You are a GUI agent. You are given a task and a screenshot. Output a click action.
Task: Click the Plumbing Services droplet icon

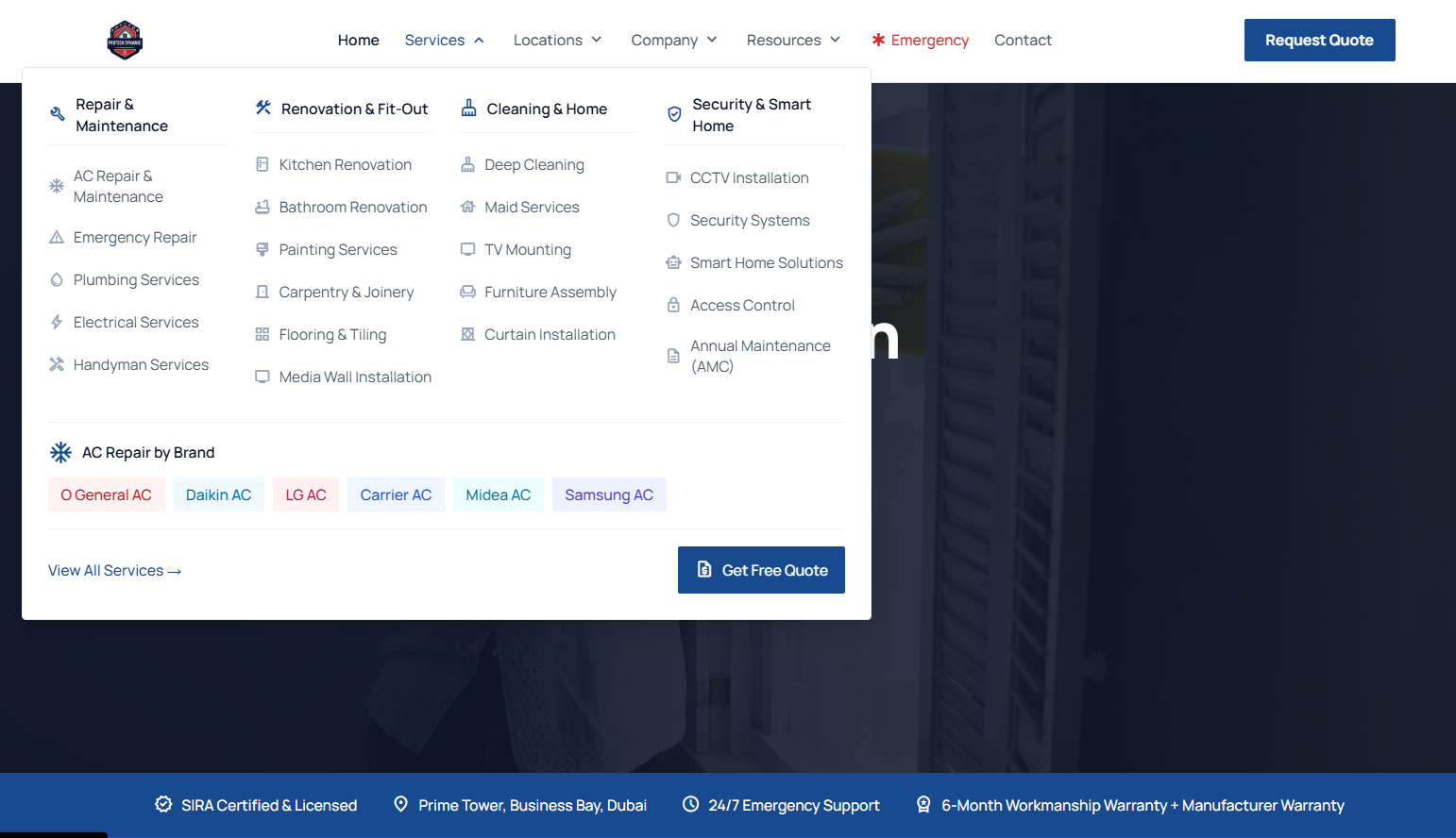57,279
